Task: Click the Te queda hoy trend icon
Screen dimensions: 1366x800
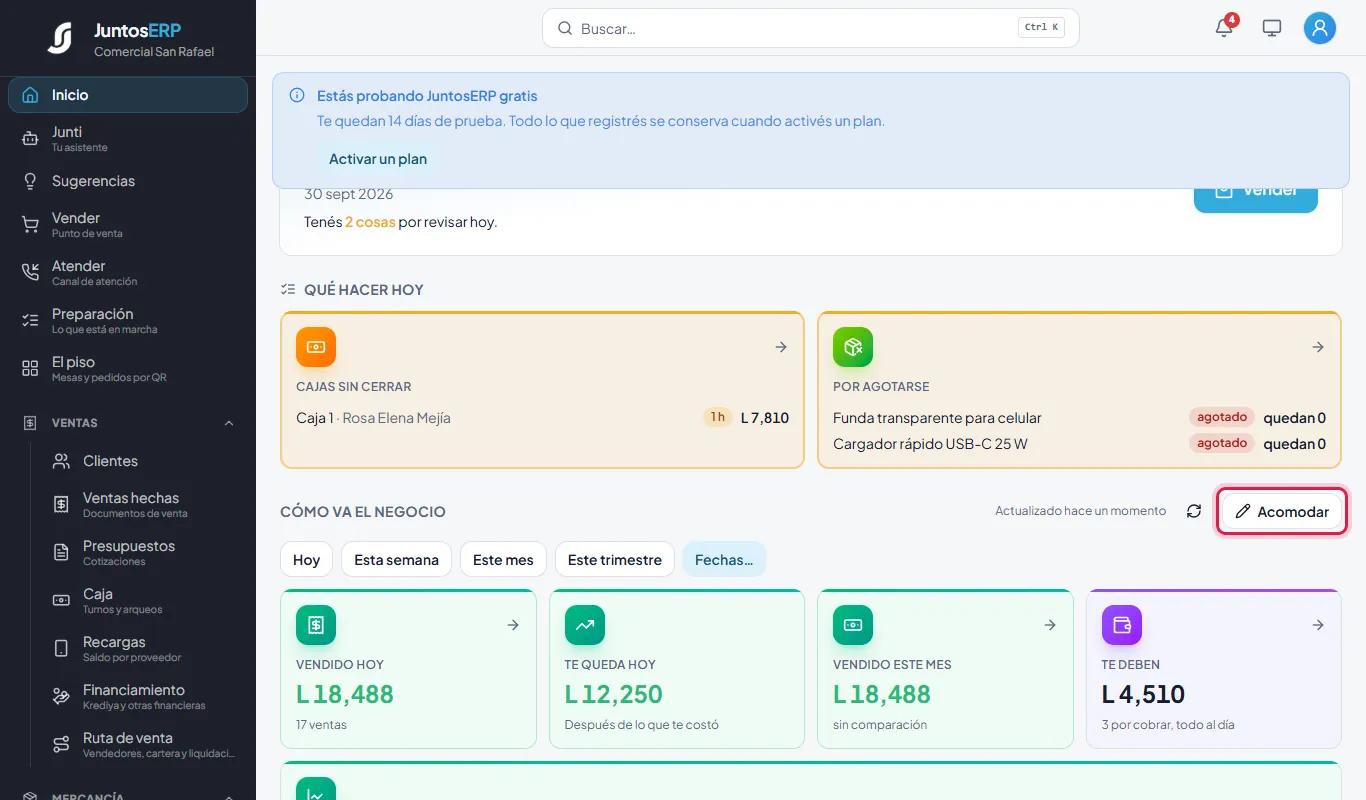Action: (x=585, y=625)
